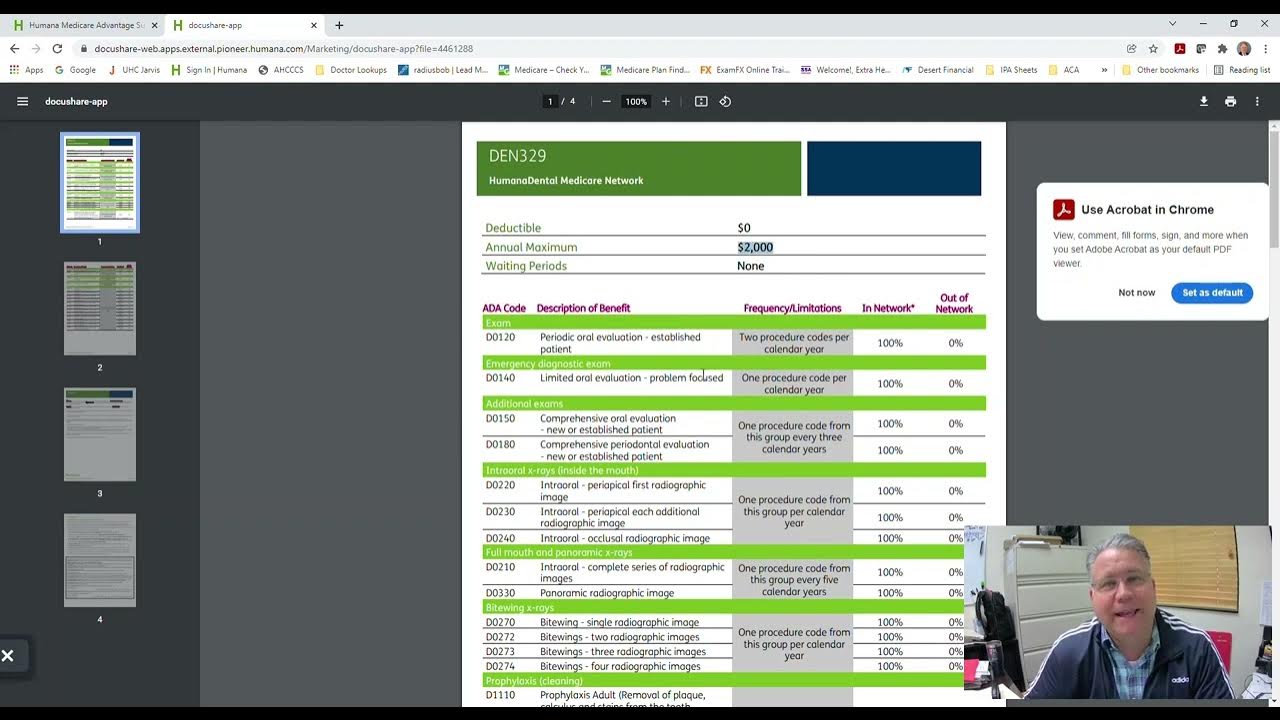Viewport: 1280px width, 720px height.
Task: Click the D0140 ADA code cell
Action: 501,378
